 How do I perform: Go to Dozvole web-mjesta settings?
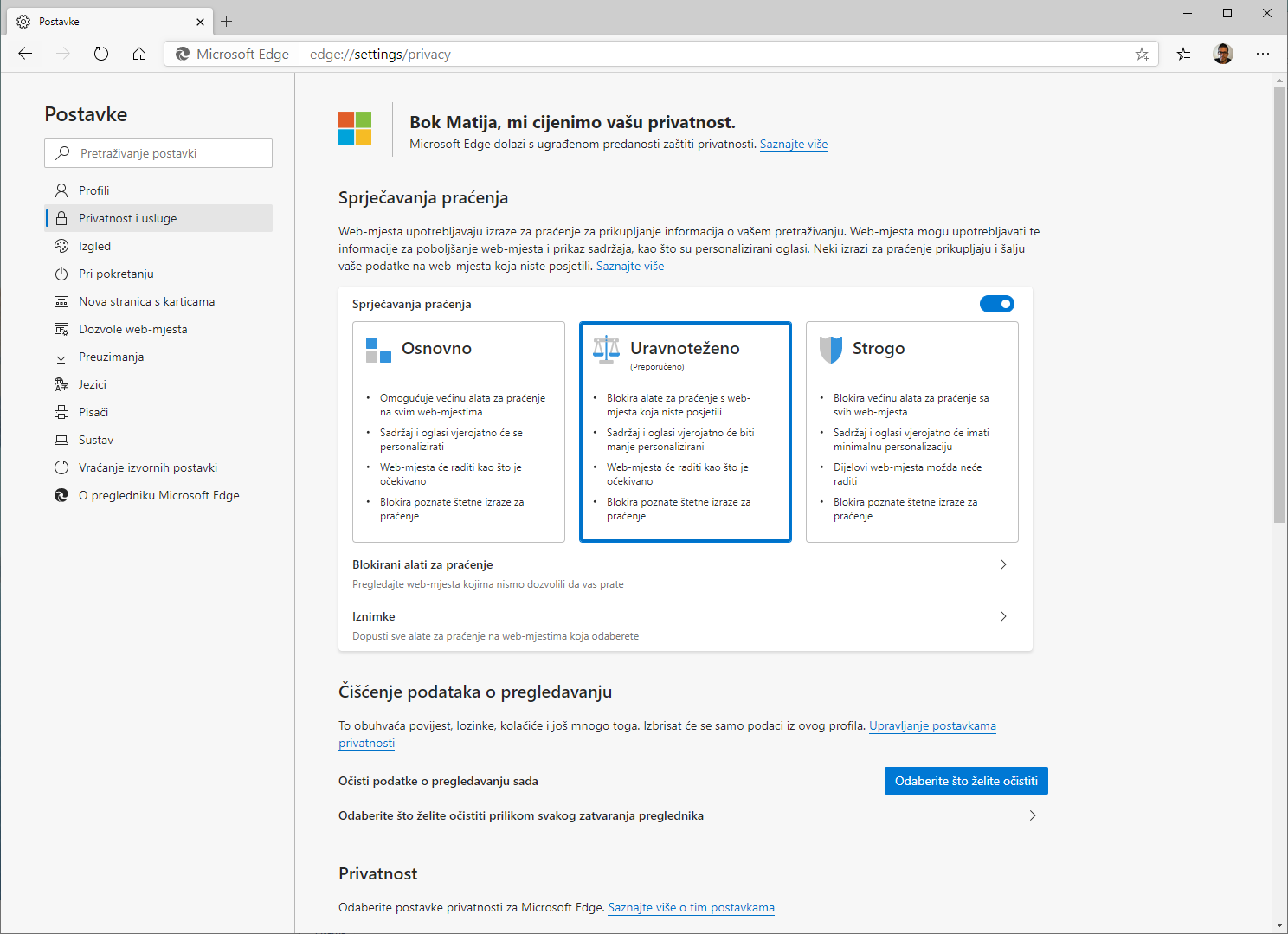[x=158, y=329]
